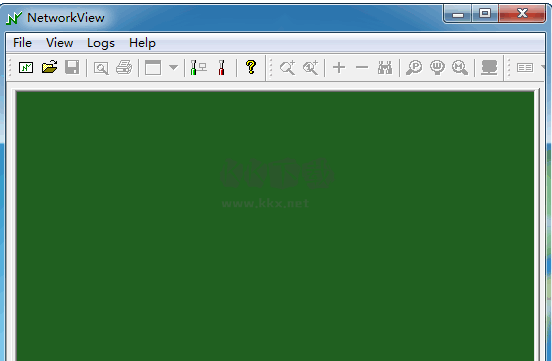Open Print Preview from the toolbar
This screenshot has width=552, height=361.
[101, 68]
